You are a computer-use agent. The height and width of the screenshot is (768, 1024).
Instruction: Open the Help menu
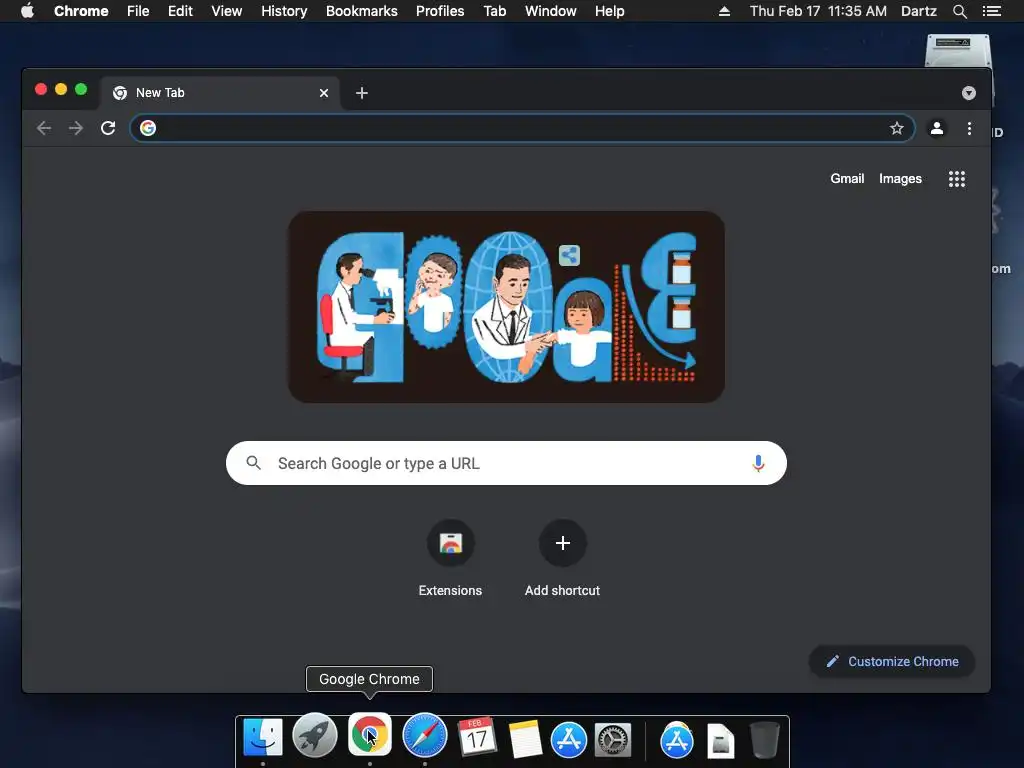click(x=609, y=11)
